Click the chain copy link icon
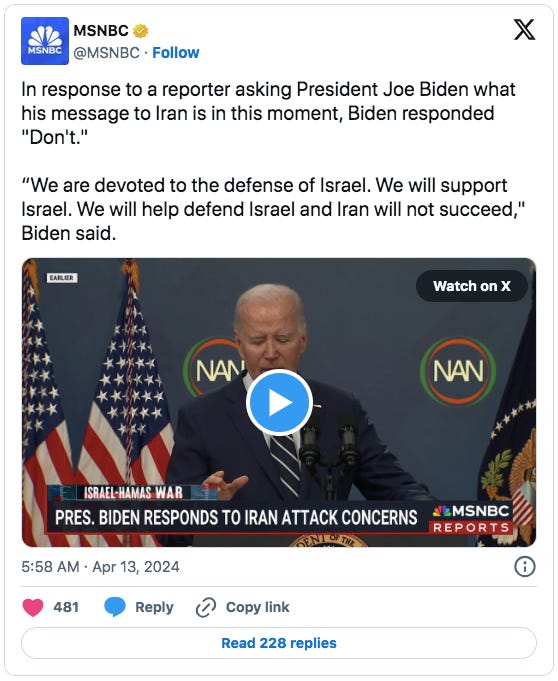Viewport: 558px width, 681px height. click(206, 607)
